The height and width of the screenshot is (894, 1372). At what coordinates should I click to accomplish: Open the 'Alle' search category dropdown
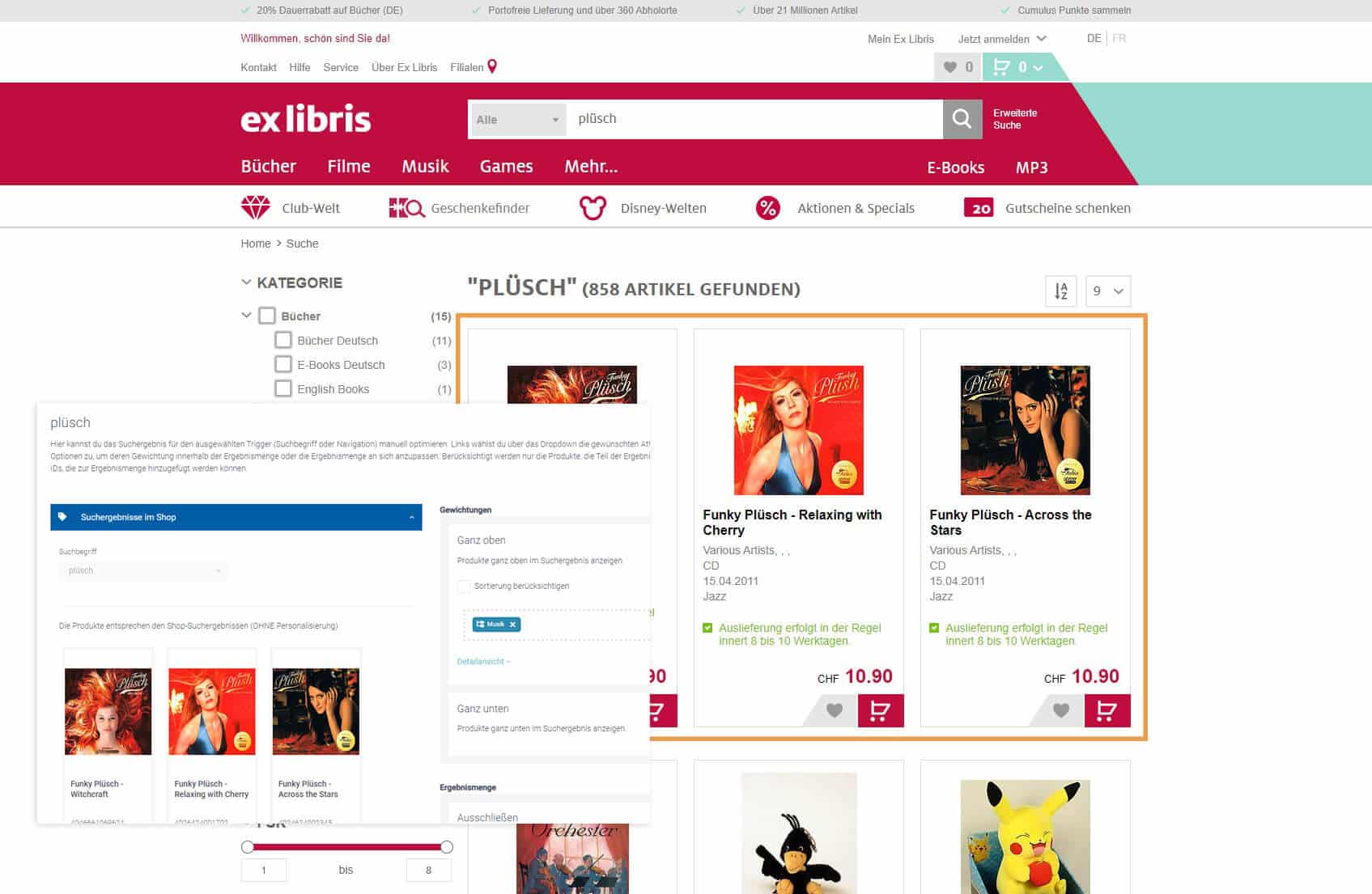[x=517, y=118]
